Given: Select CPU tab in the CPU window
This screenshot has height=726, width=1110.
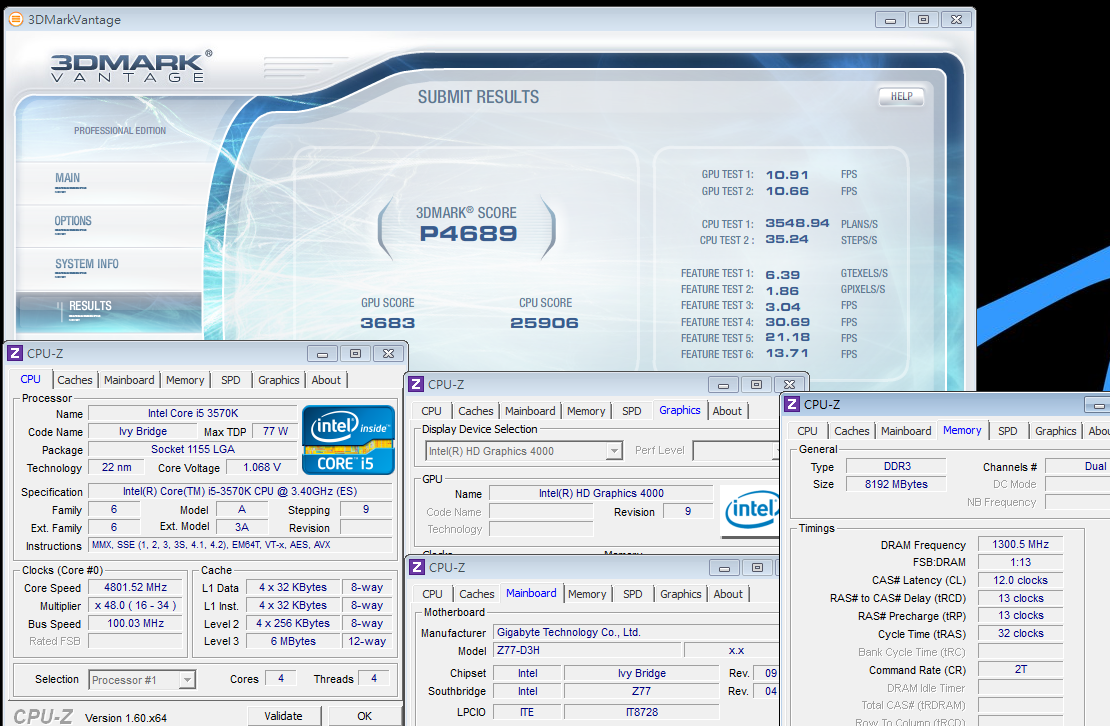Looking at the screenshot, I should pyautogui.click(x=30, y=379).
